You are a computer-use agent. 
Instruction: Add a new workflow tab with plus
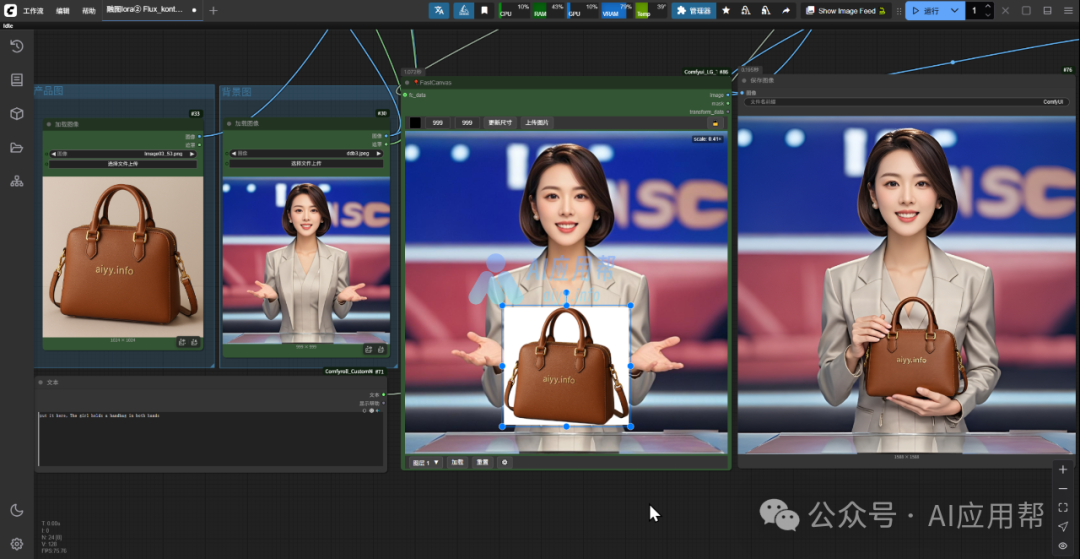[213, 10]
